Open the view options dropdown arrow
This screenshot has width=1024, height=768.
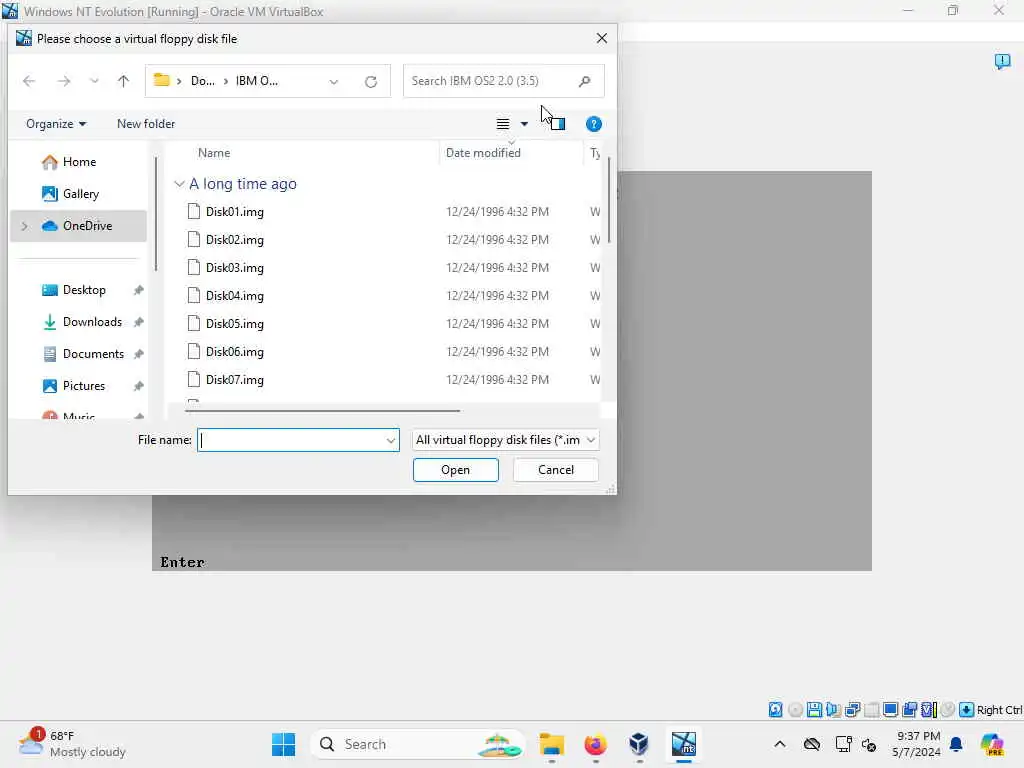click(x=524, y=124)
